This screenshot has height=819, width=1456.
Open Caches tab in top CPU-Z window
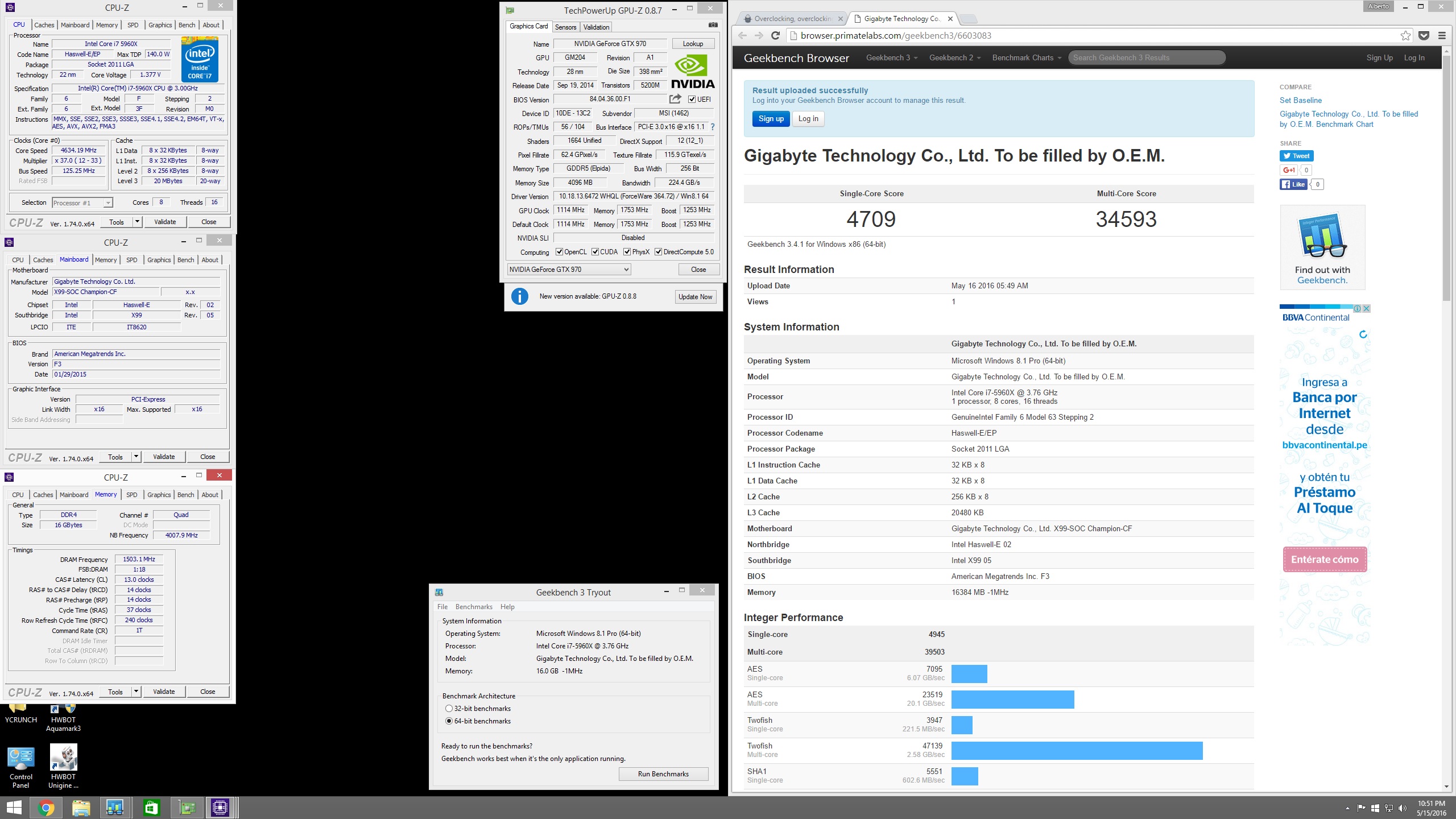tap(44, 25)
